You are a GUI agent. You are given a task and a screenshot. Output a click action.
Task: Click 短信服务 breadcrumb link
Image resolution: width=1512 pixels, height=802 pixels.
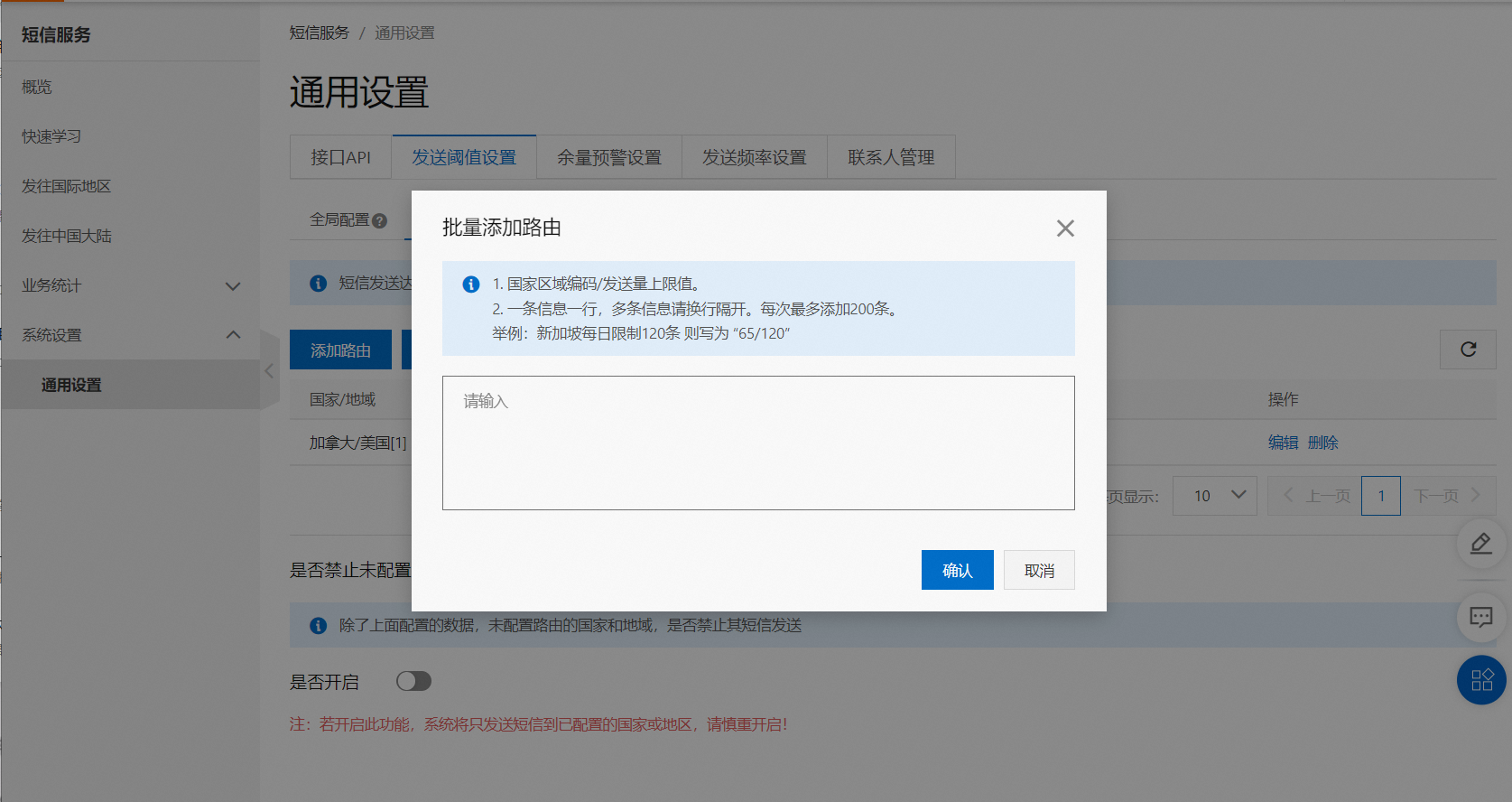(319, 33)
